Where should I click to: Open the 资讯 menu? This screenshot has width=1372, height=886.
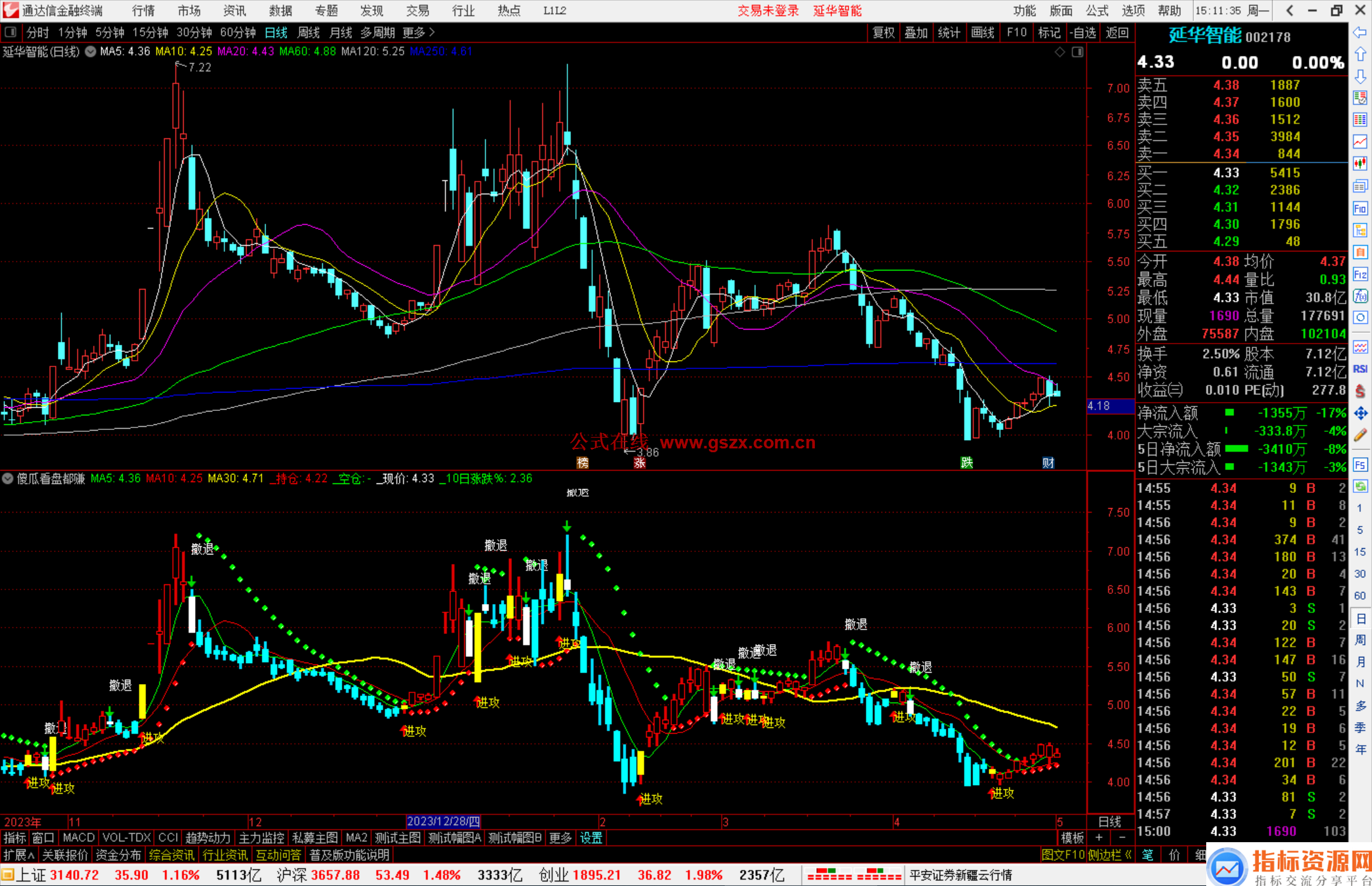[234, 11]
